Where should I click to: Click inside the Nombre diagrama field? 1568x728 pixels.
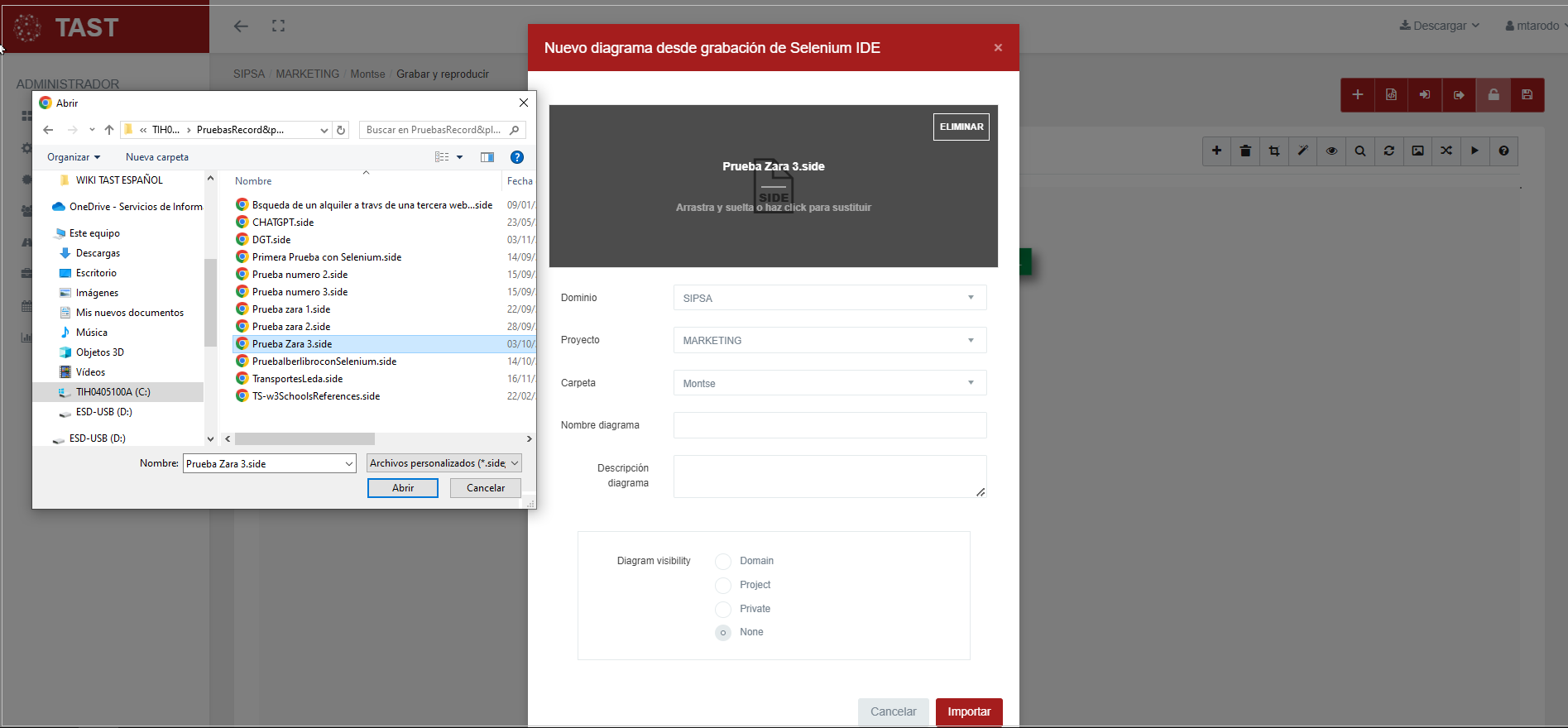(x=829, y=425)
